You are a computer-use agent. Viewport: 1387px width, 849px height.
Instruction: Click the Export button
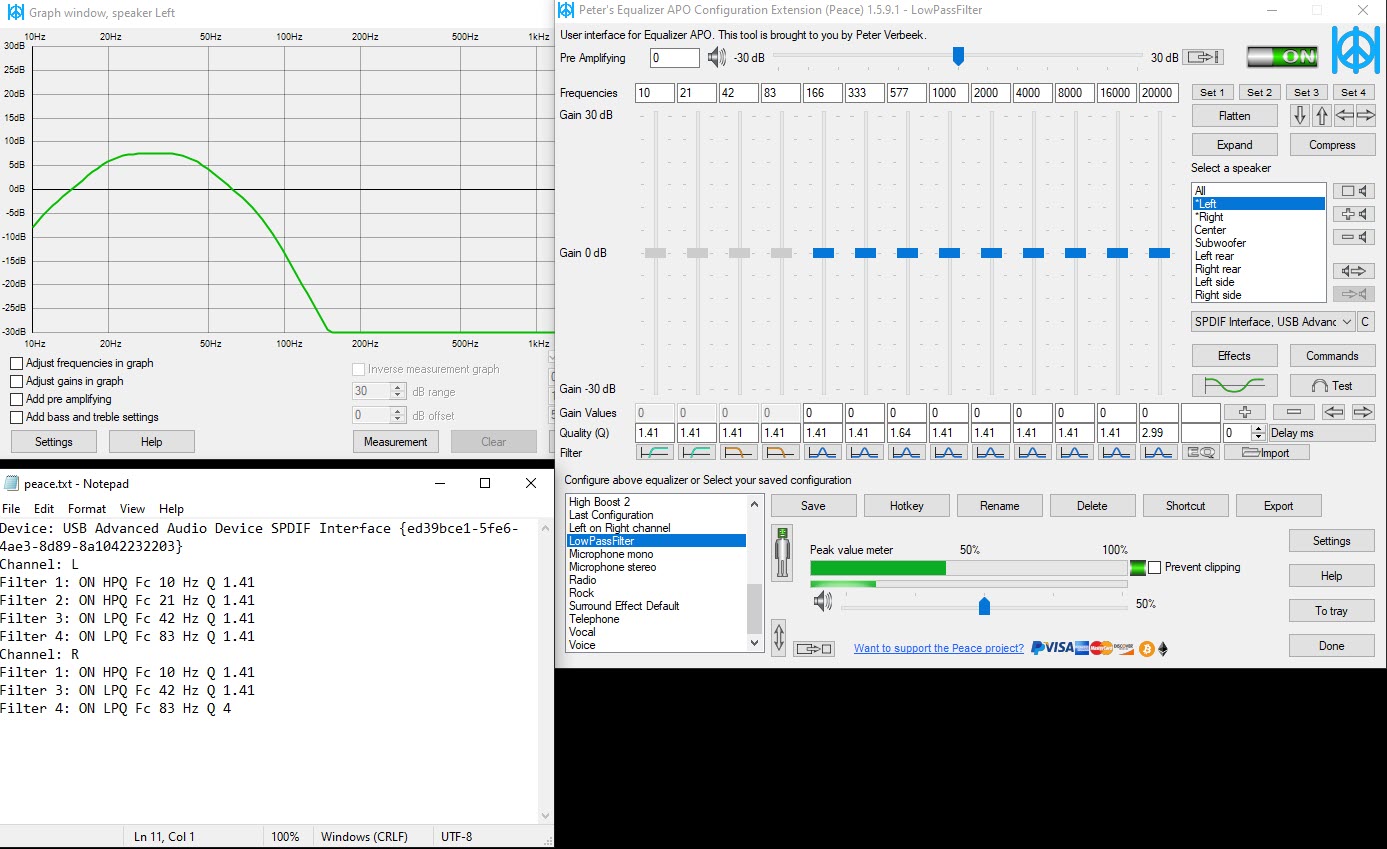pos(1278,505)
